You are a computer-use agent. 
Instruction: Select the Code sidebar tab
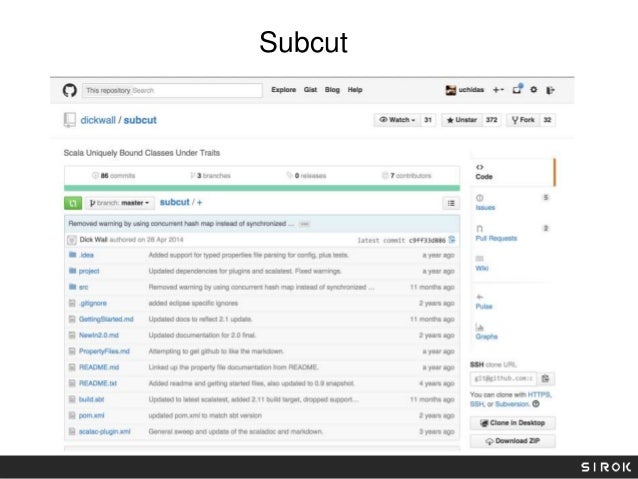coord(513,172)
